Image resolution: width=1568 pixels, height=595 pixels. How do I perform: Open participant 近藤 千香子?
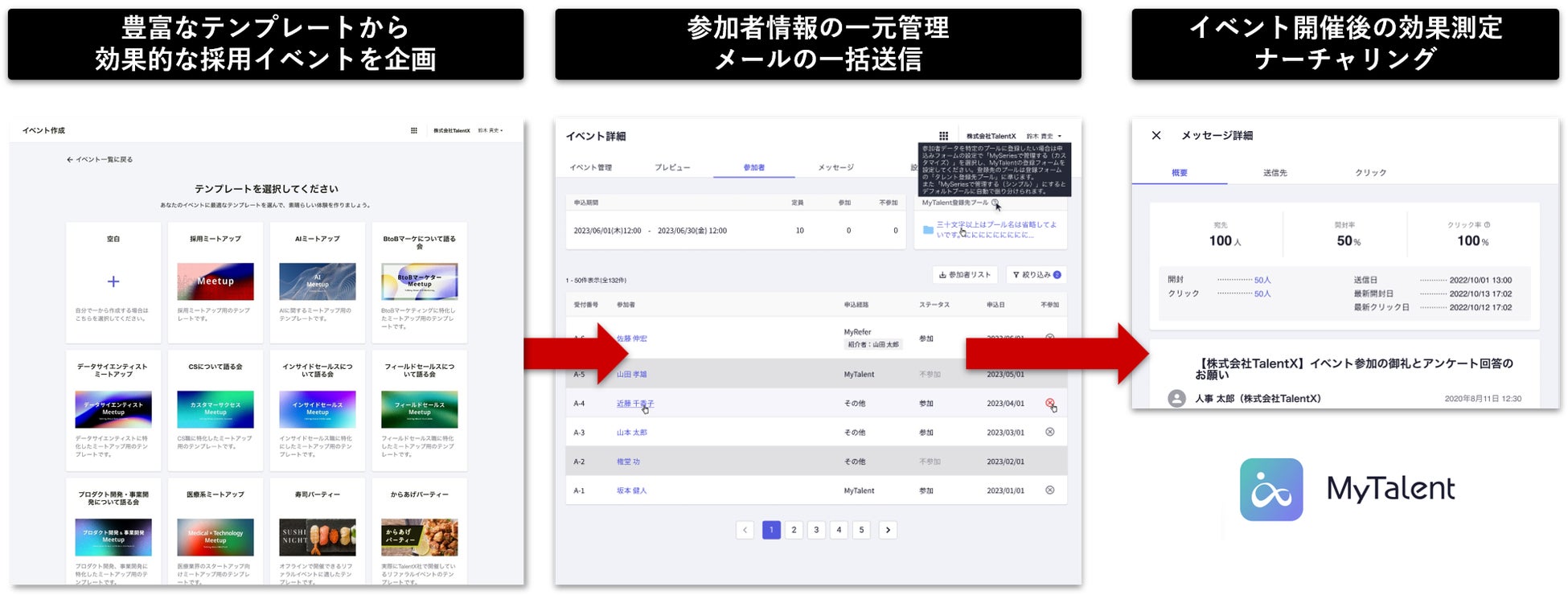(635, 403)
